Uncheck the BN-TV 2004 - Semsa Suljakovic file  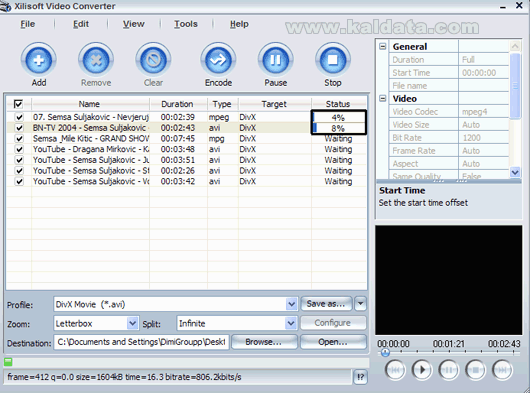click(x=19, y=128)
